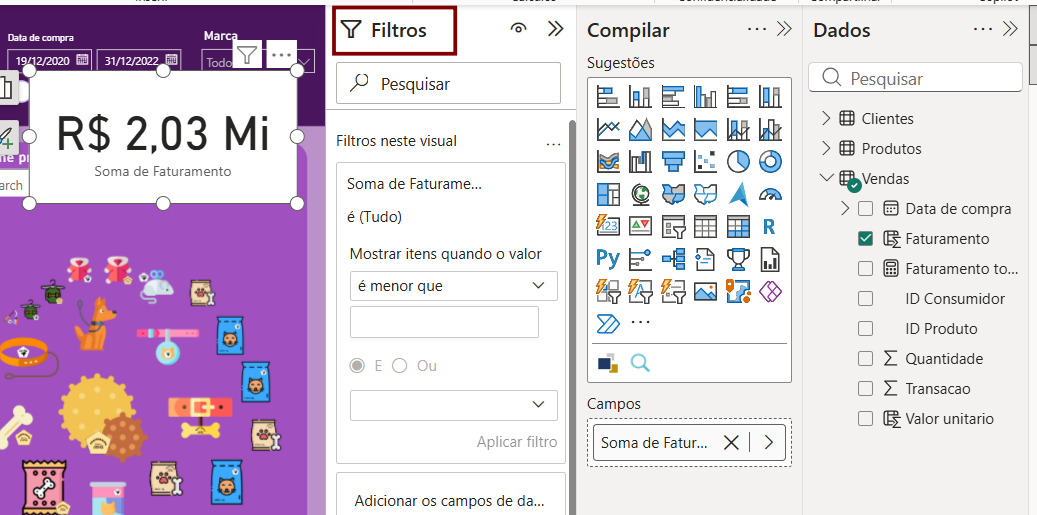
Task: Open card visual more options ellipsis
Action: [x=282, y=55]
